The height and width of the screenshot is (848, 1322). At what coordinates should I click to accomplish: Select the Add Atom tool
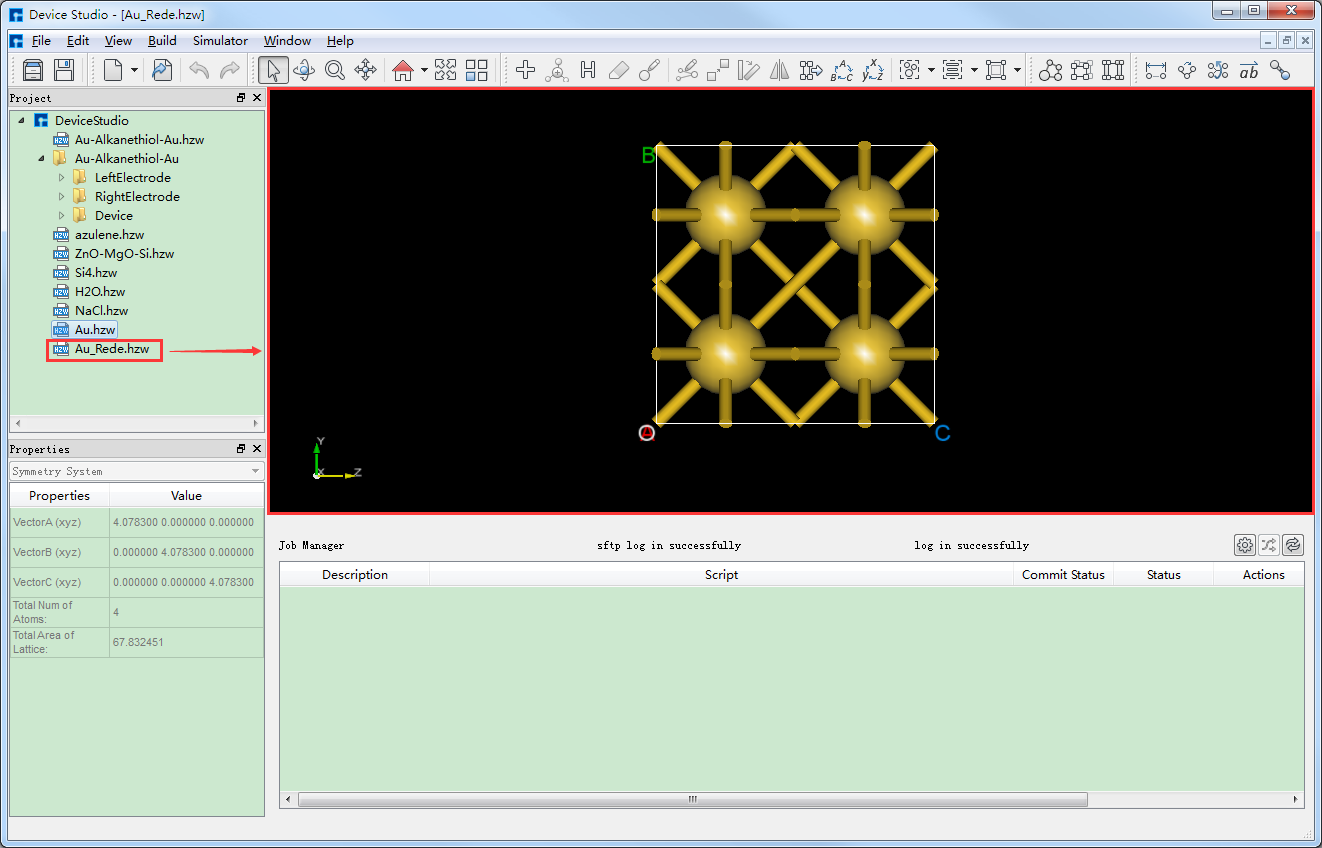pyautogui.click(x=556, y=70)
